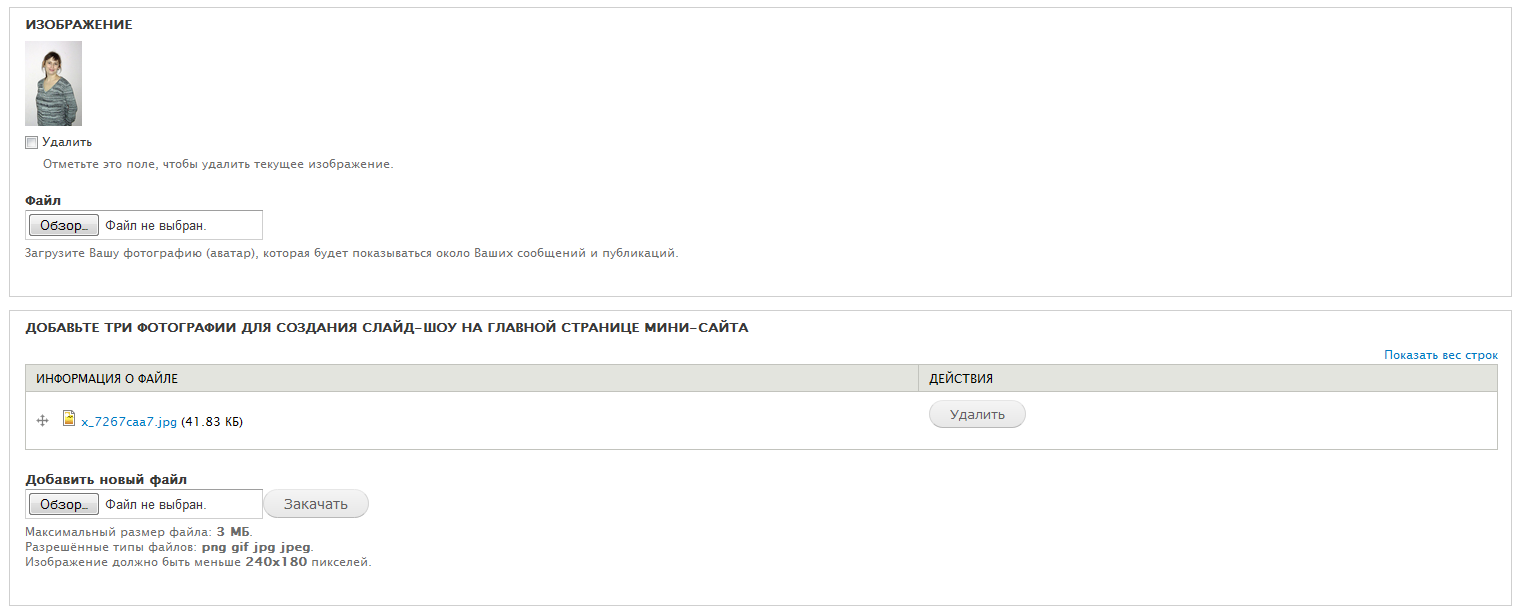The width and height of the screenshot is (1523, 611).
Task: Click the Показать вес строк link
Action: point(1441,355)
